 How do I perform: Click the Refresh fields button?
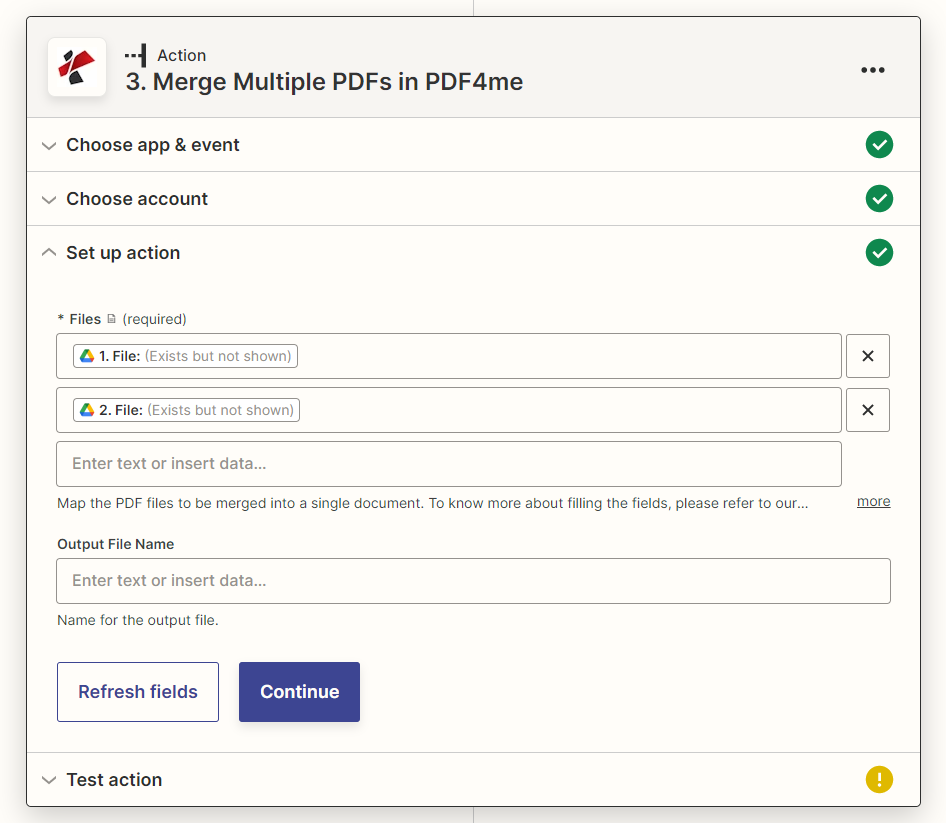tap(137, 691)
